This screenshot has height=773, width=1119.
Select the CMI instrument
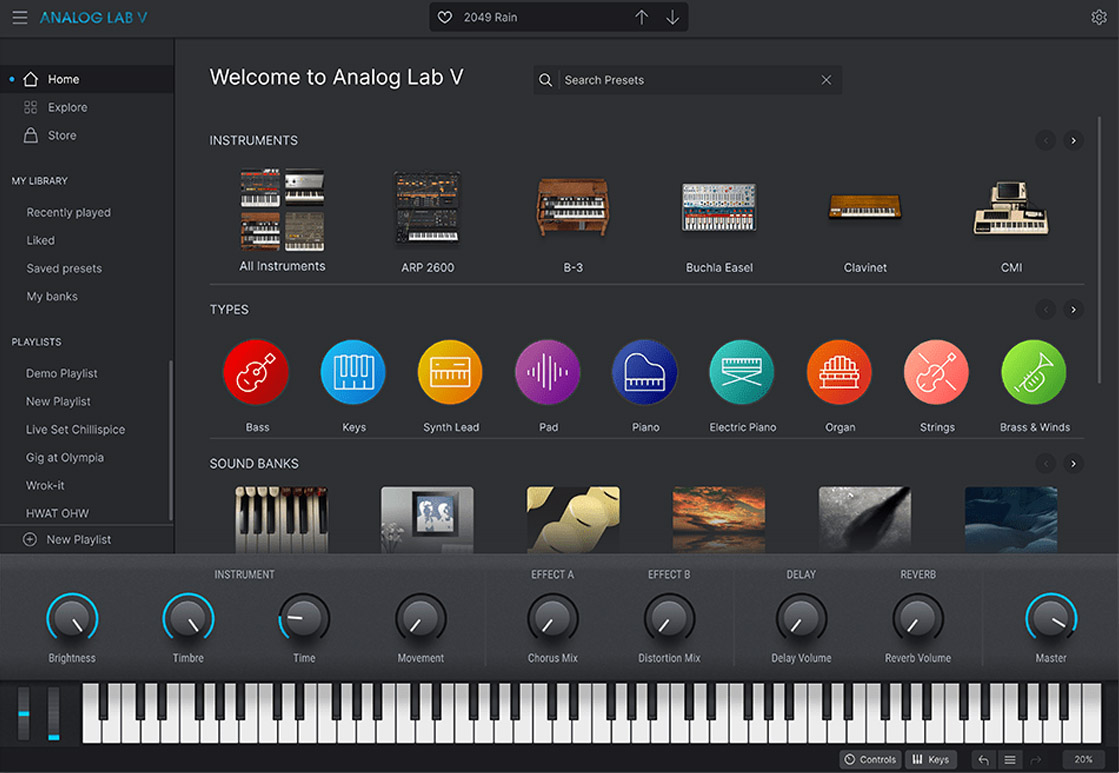[x=1011, y=226]
